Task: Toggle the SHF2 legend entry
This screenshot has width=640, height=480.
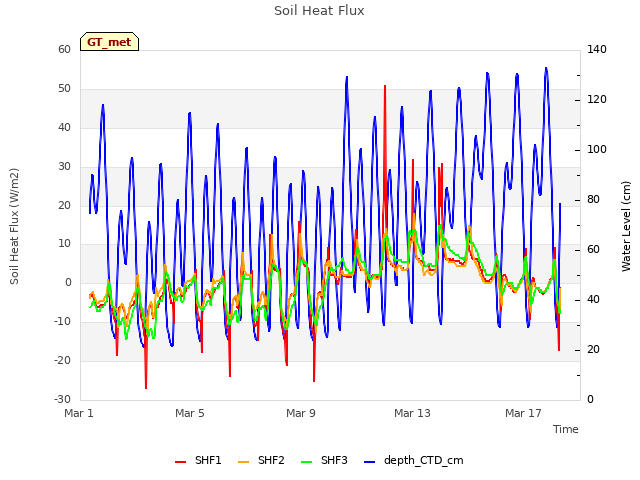Action: (x=261, y=460)
